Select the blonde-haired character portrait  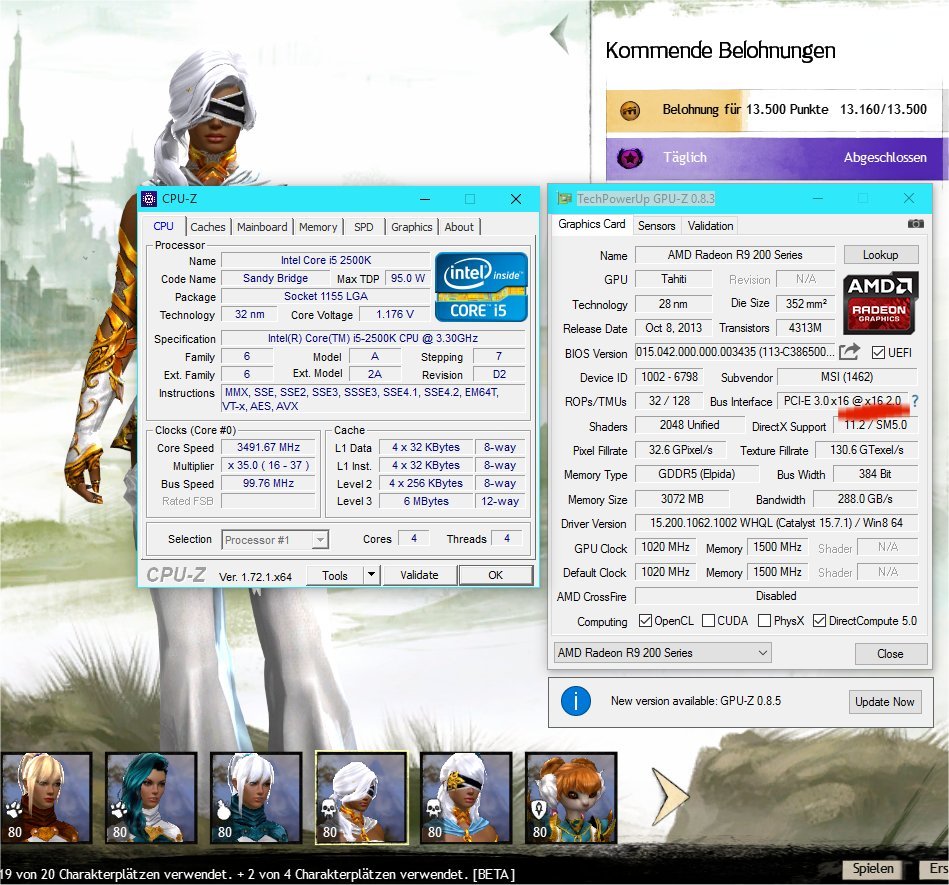(46, 798)
